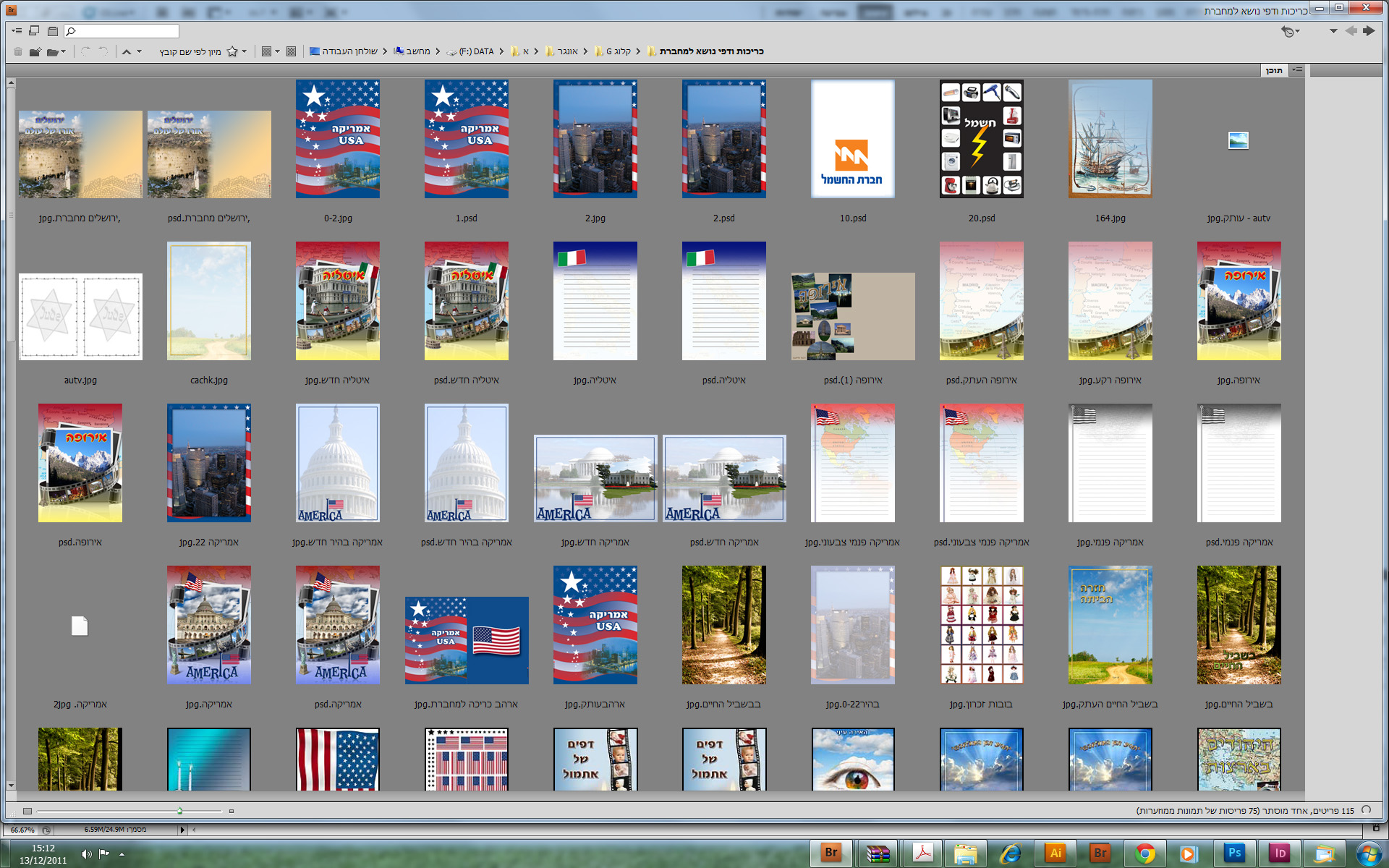Expand the recent files clock dropdown
1389x868 pixels.
click(1291, 31)
